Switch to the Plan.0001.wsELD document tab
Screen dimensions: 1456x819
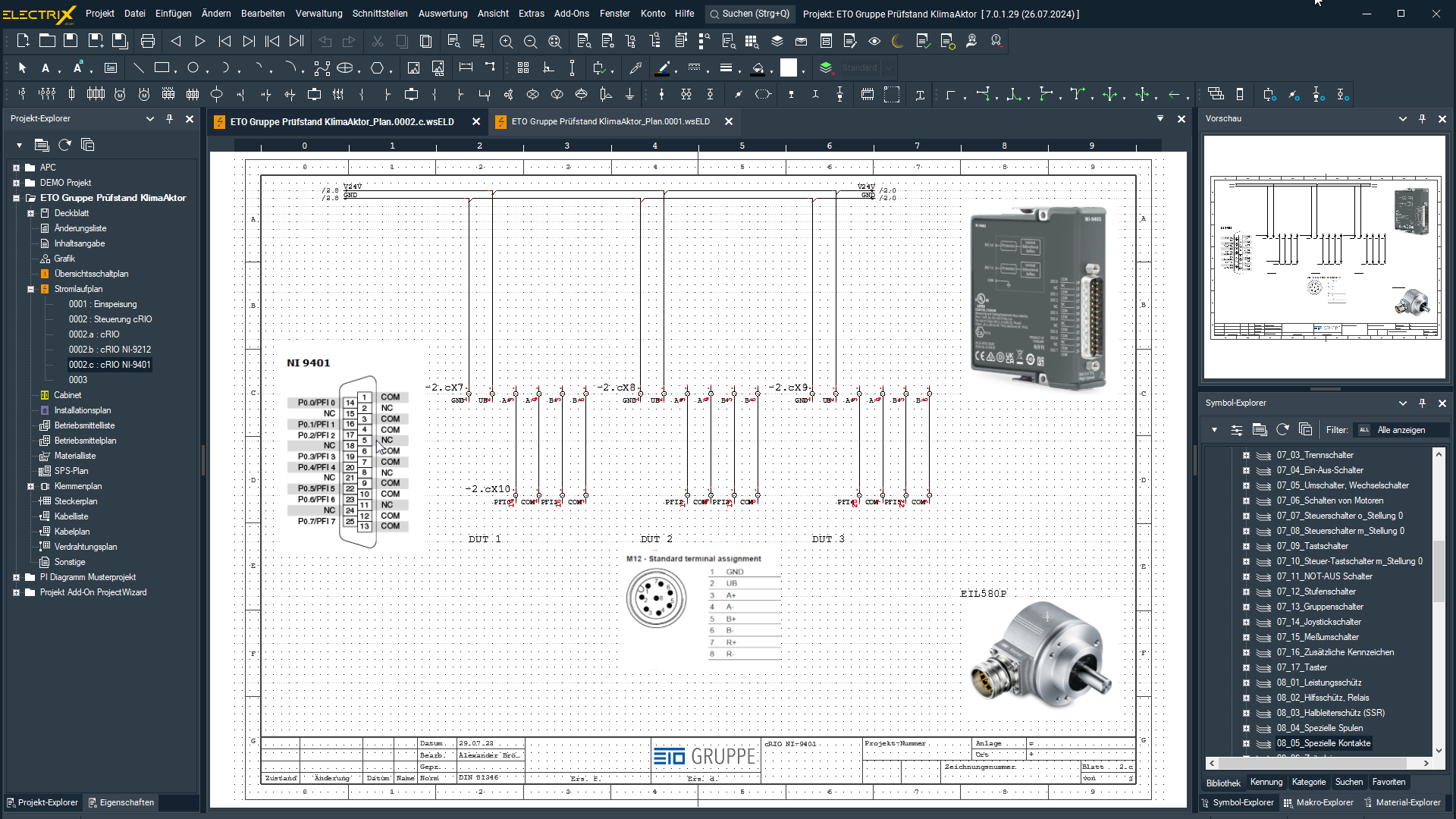610,121
